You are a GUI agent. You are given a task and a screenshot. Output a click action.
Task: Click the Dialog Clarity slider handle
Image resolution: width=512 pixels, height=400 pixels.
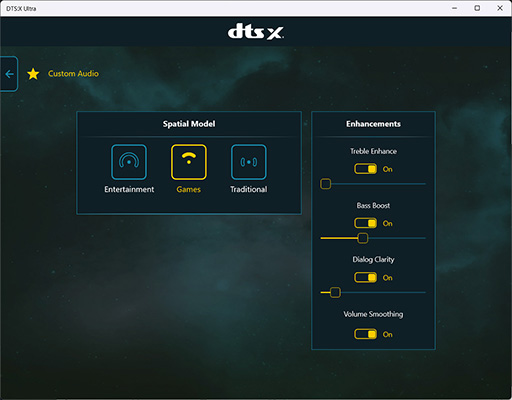click(335, 292)
